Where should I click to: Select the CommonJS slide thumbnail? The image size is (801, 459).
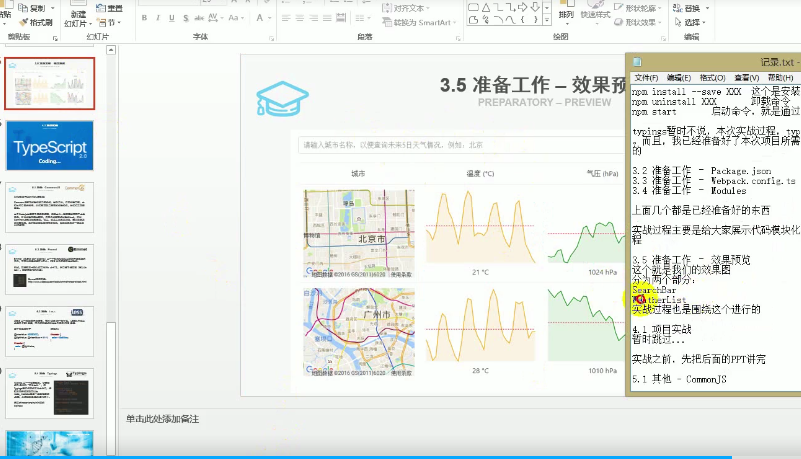[50, 207]
